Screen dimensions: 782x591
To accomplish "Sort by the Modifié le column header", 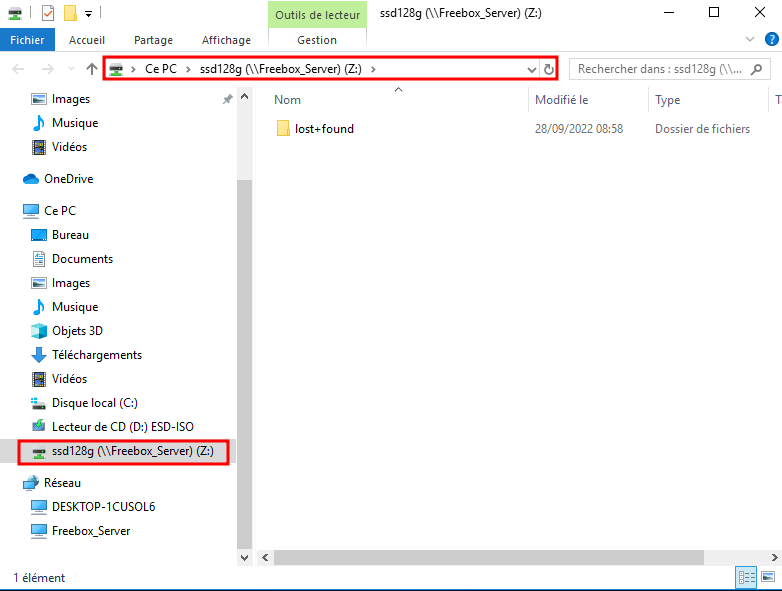I will [561, 100].
